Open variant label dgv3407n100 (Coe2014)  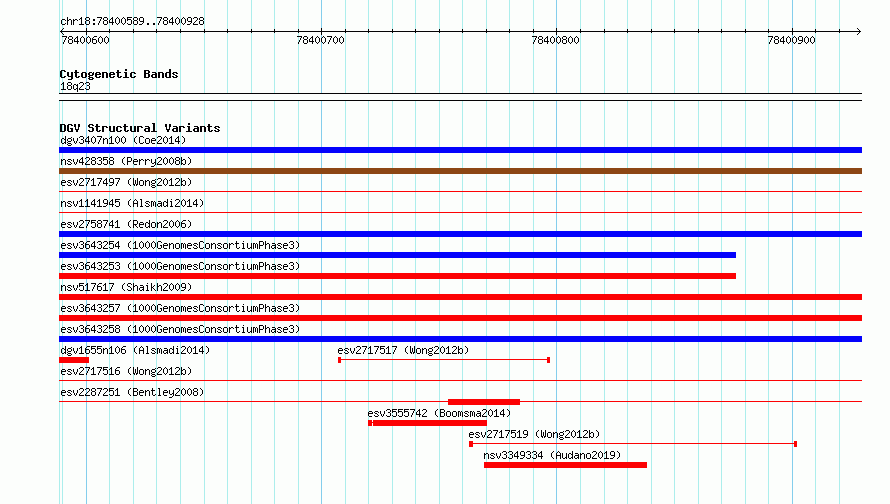point(123,140)
